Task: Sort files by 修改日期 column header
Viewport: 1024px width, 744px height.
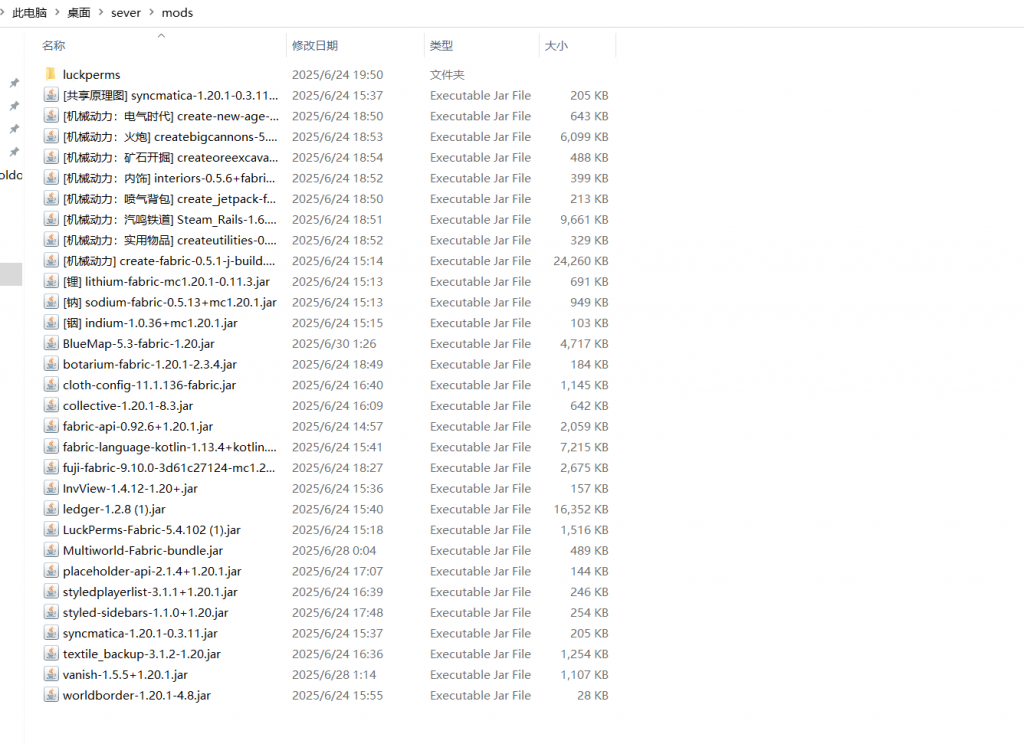Action: [315, 46]
